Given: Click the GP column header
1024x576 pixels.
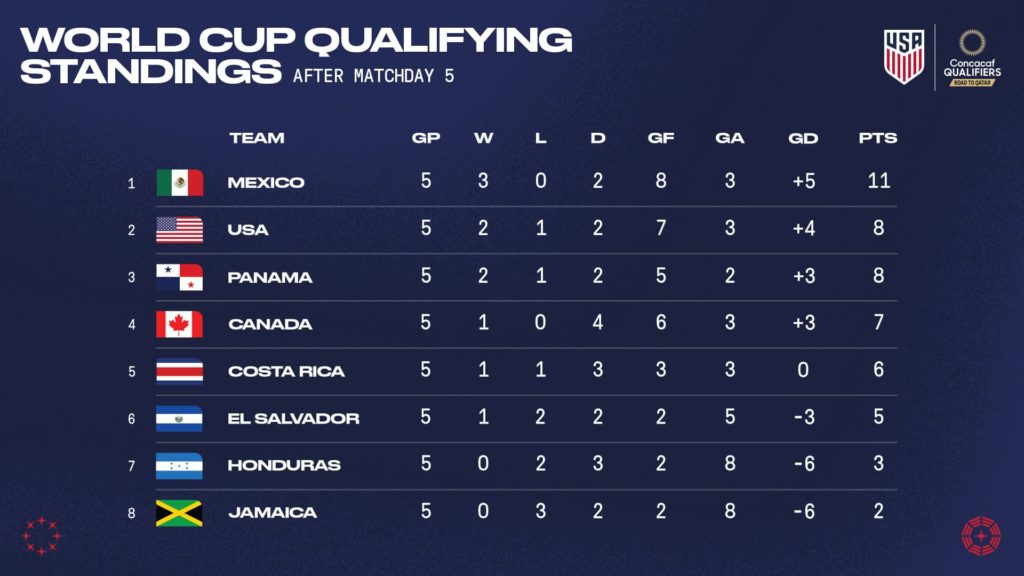Looking at the screenshot, I should (x=426, y=138).
